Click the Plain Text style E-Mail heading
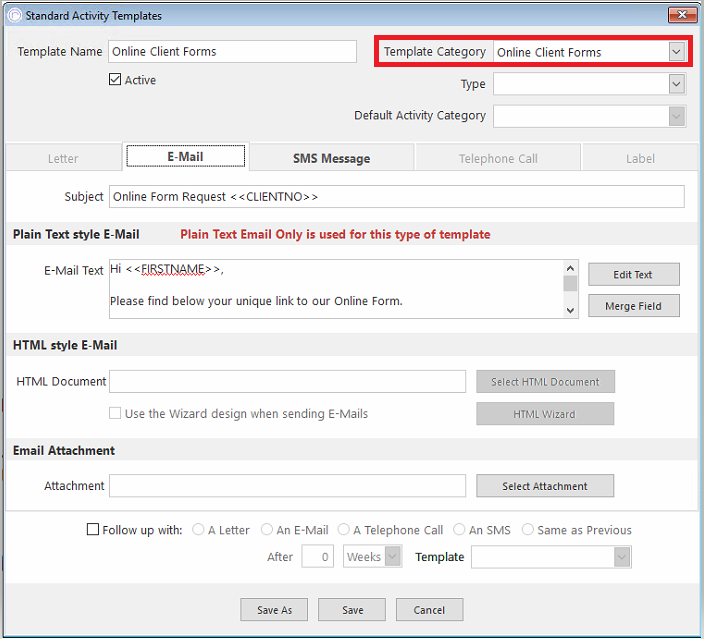This screenshot has height=639, width=704. 76,234
